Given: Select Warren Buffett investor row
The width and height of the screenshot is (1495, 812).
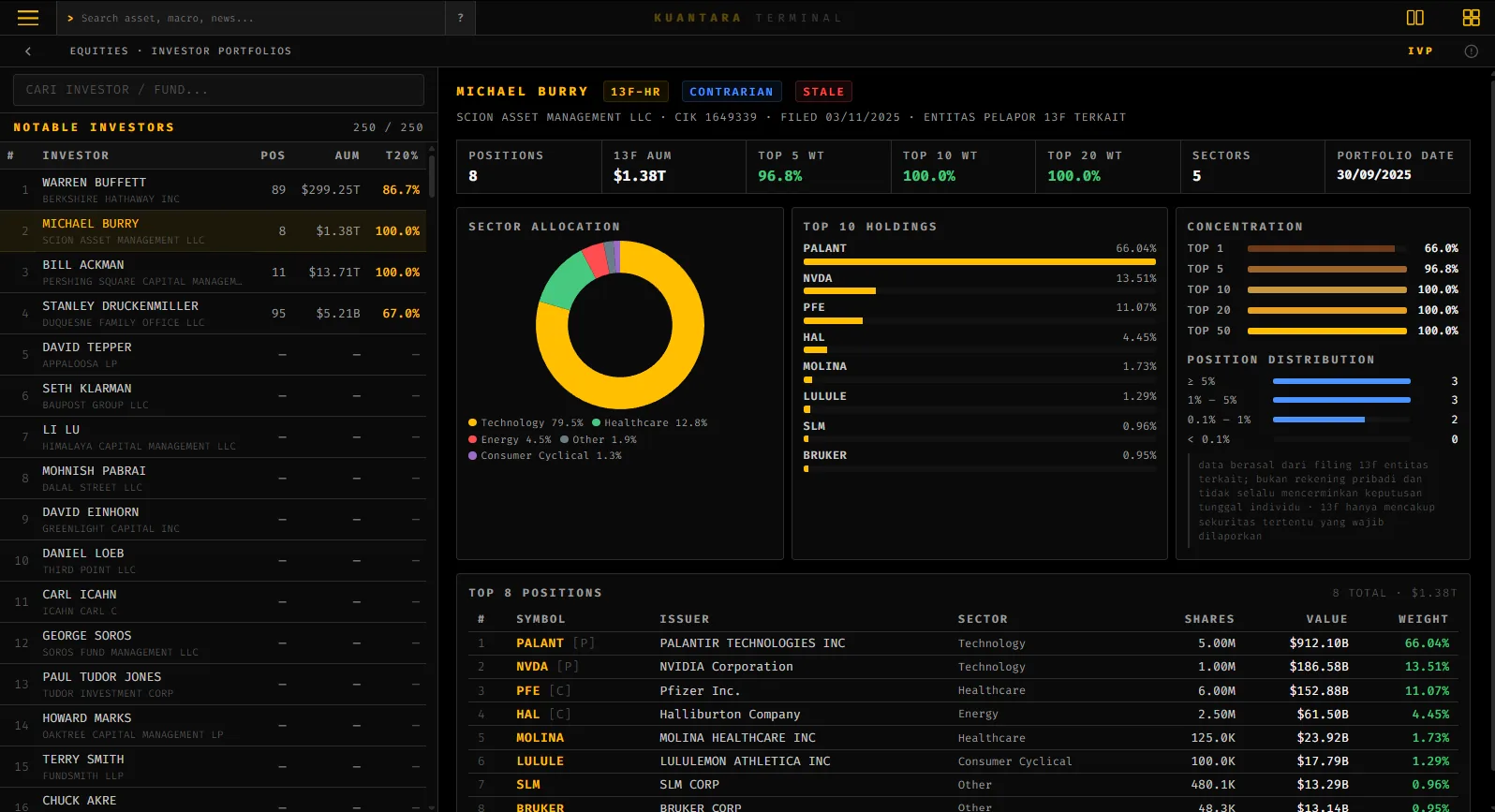Looking at the screenshot, I should (x=213, y=190).
